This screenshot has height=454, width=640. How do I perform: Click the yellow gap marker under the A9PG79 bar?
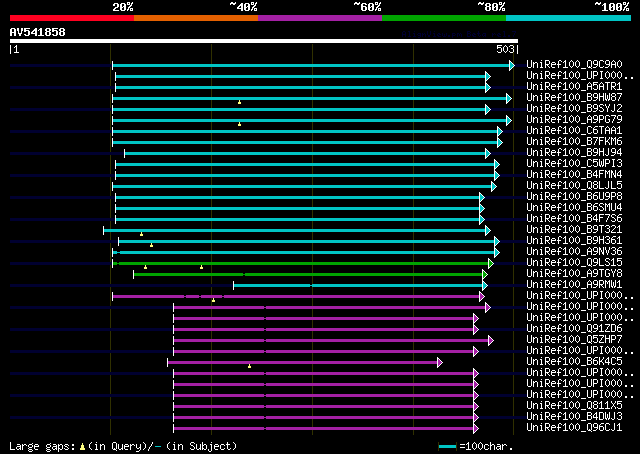coord(240,124)
